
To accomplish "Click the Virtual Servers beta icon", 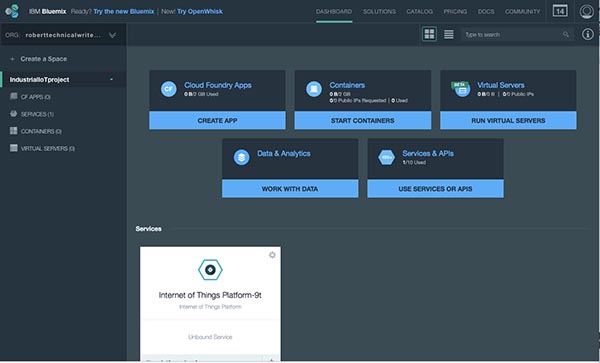I will 461,89.
